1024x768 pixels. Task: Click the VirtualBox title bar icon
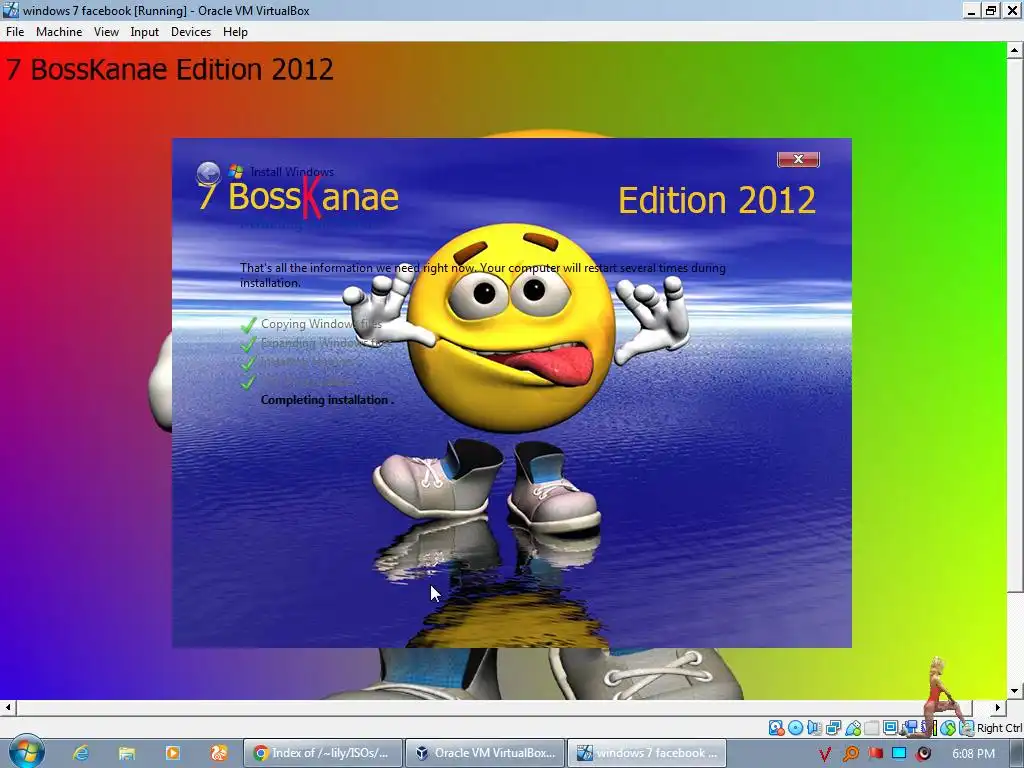click(x=10, y=10)
